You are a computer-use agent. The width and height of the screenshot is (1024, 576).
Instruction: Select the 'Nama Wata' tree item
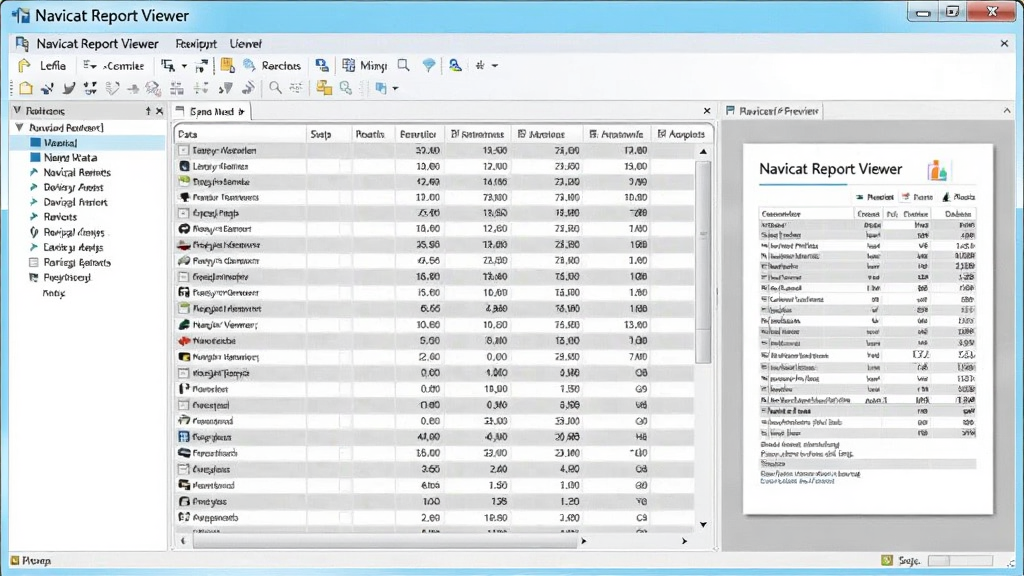70,157
